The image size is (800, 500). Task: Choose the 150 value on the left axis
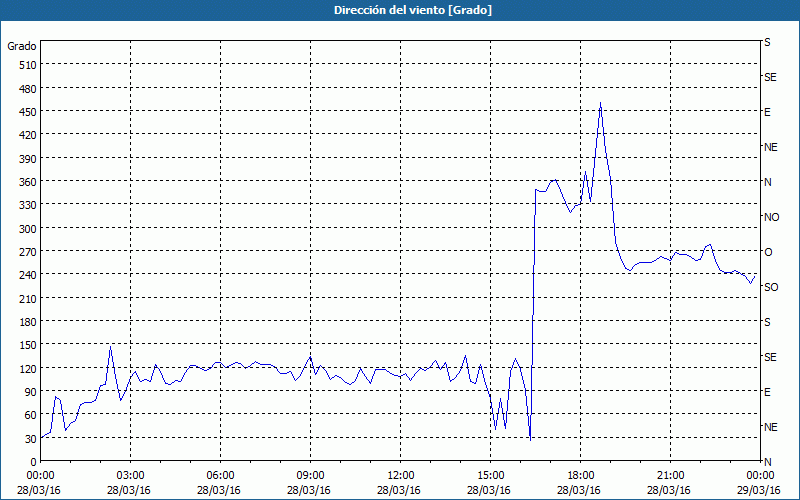[x=29, y=345]
